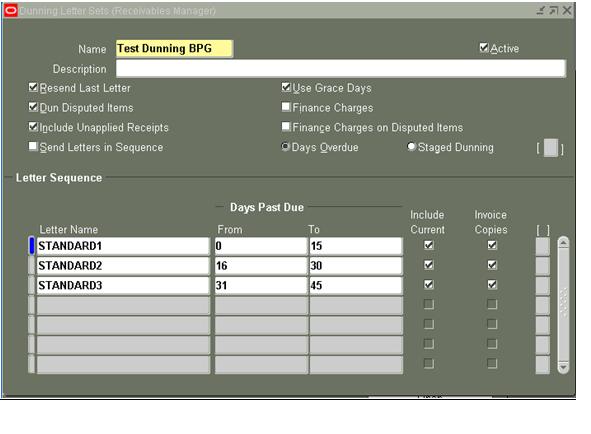Enable the Finance Charges checkbox
591x434 pixels.
tap(286, 107)
